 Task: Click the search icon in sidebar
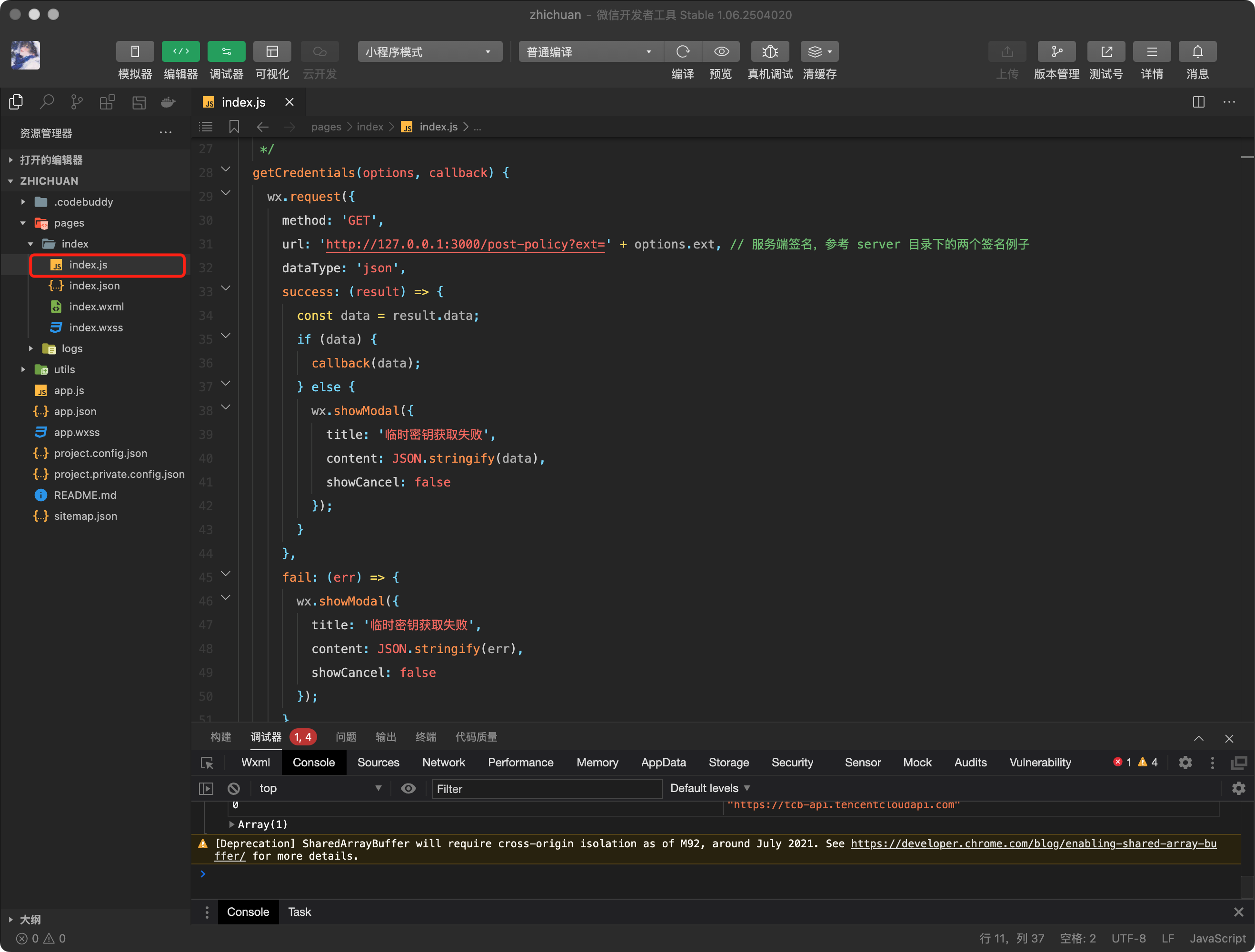47,102
